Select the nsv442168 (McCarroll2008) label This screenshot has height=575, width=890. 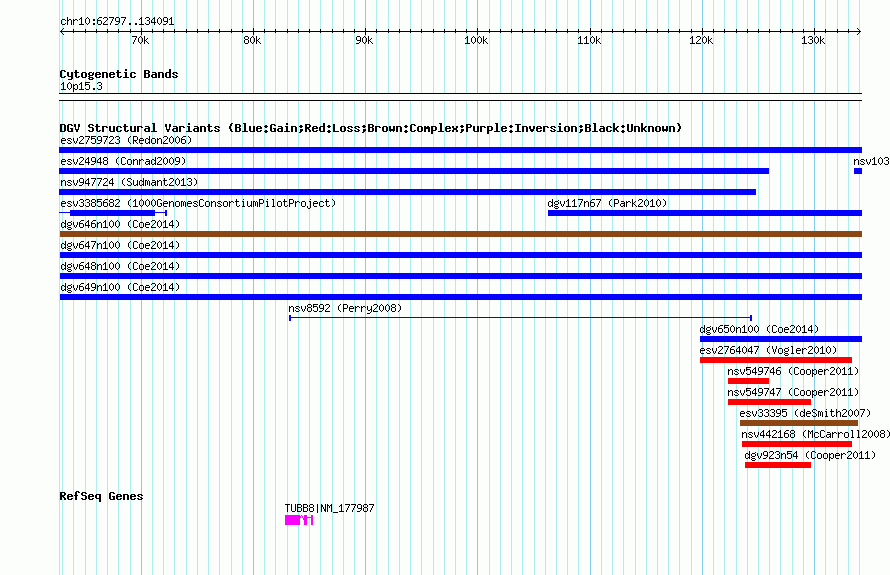(x=816, y=434)
